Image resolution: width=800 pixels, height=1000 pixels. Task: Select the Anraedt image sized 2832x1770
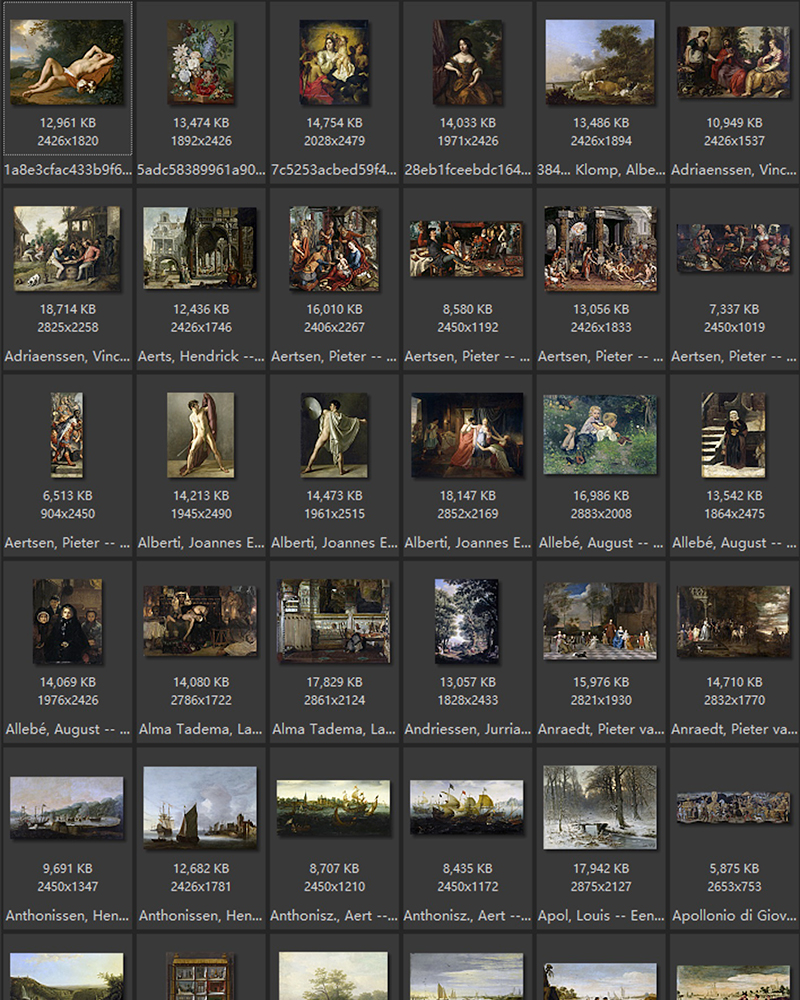(733, 621)
